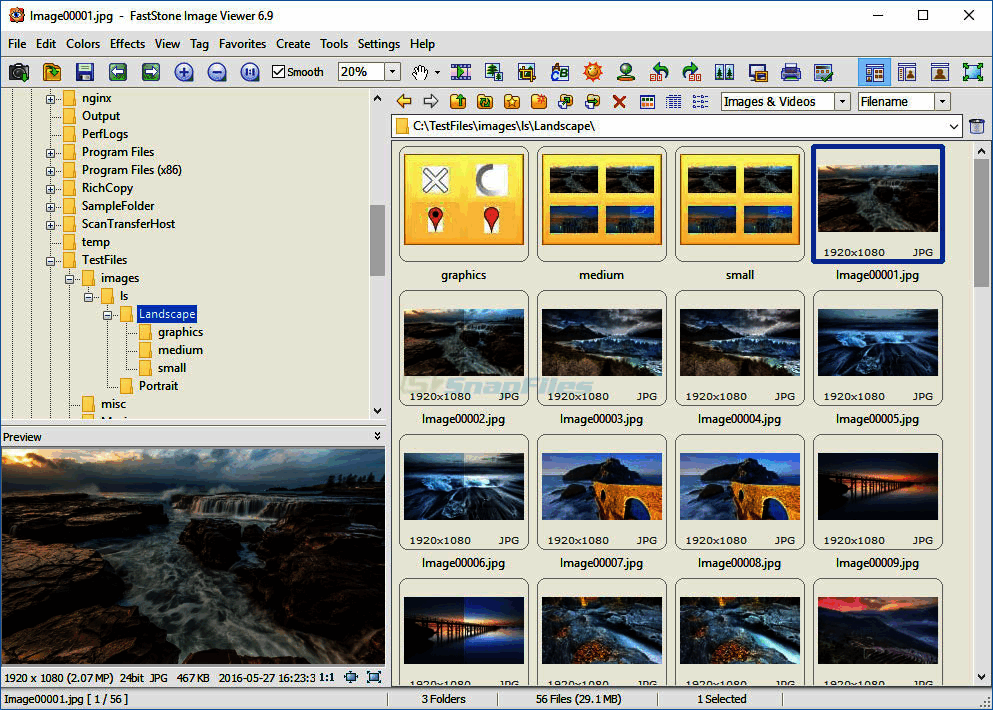Open the Favorites menu
Screen dimensions: 993x710
point(242,44)
